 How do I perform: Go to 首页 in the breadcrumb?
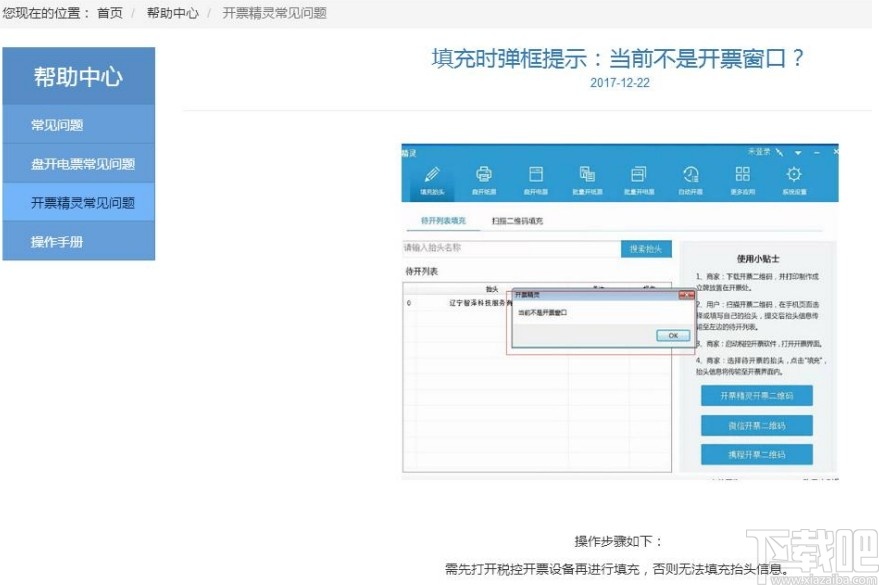[110, 13]
